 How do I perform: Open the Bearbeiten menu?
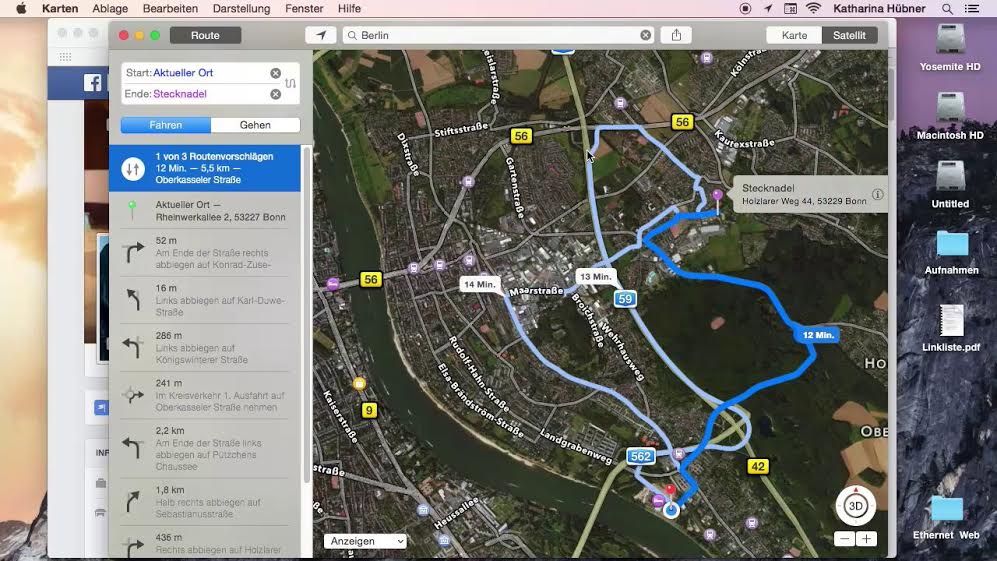170,8
